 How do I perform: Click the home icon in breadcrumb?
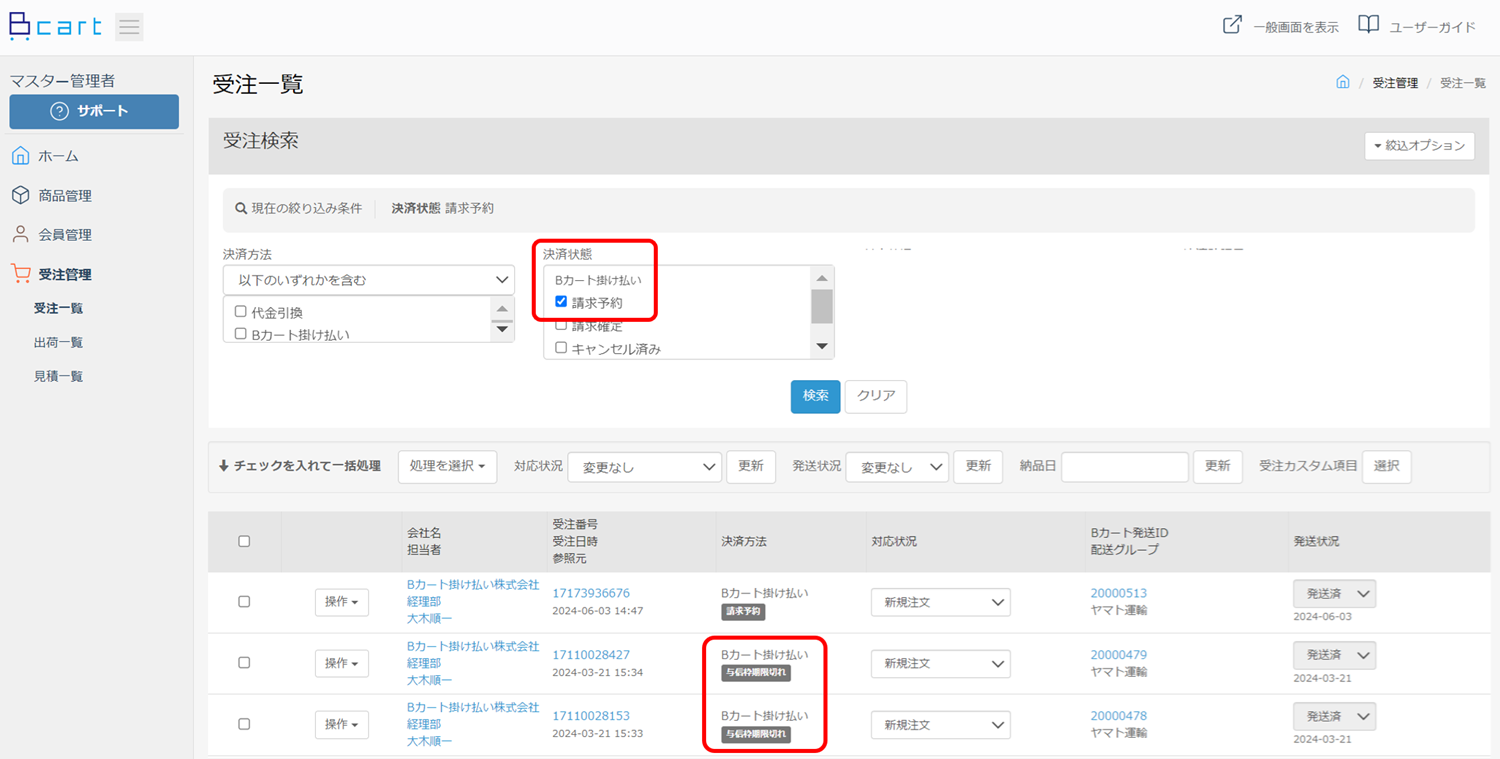coord(1343,82)
